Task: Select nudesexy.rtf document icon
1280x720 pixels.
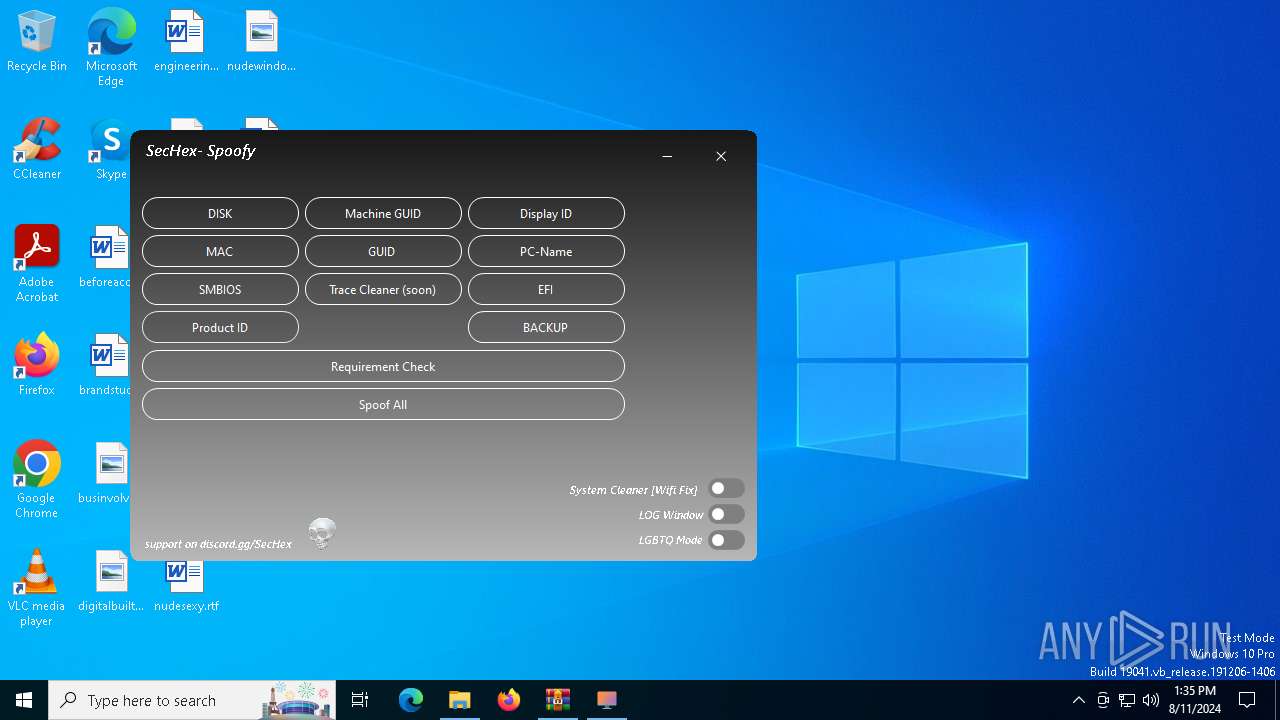Action: [186, 585]
